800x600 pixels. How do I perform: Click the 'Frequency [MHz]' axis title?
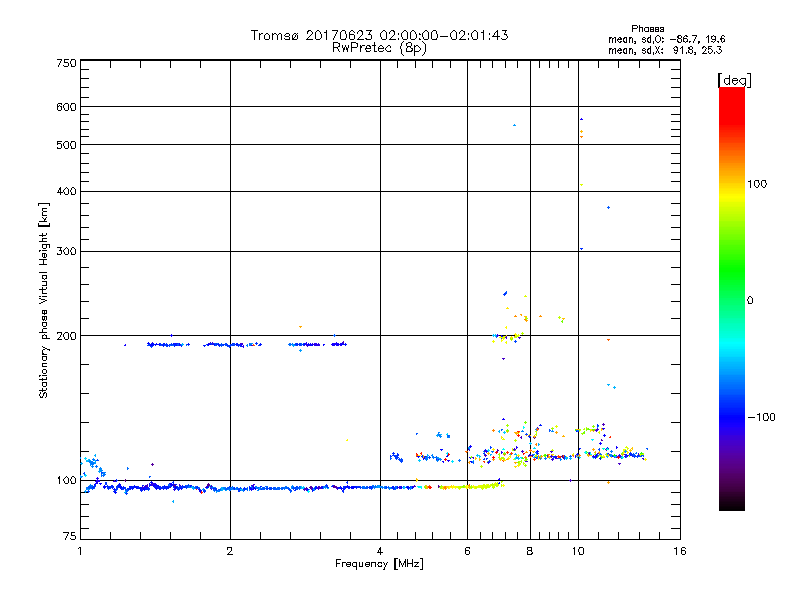click(x=379, y=564)
